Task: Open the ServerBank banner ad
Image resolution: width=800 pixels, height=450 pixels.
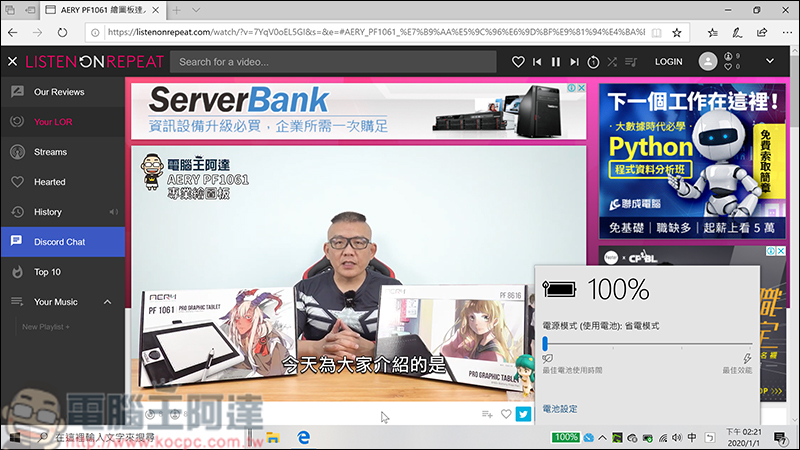Action: click(x=358, y=111)
